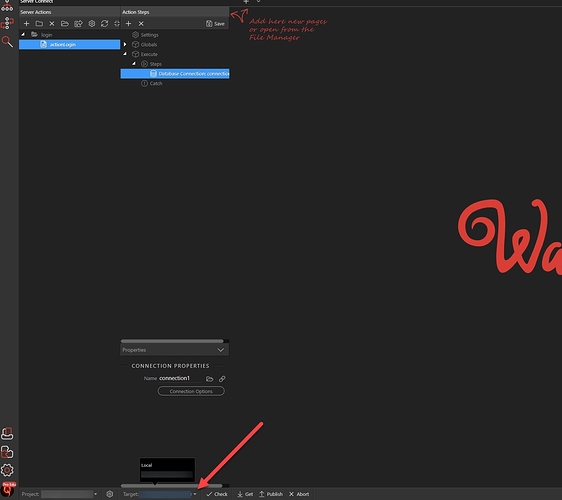562x500 pixels.
Task: Click project settings icon in status bar
Action: click(x=110, y=494)
